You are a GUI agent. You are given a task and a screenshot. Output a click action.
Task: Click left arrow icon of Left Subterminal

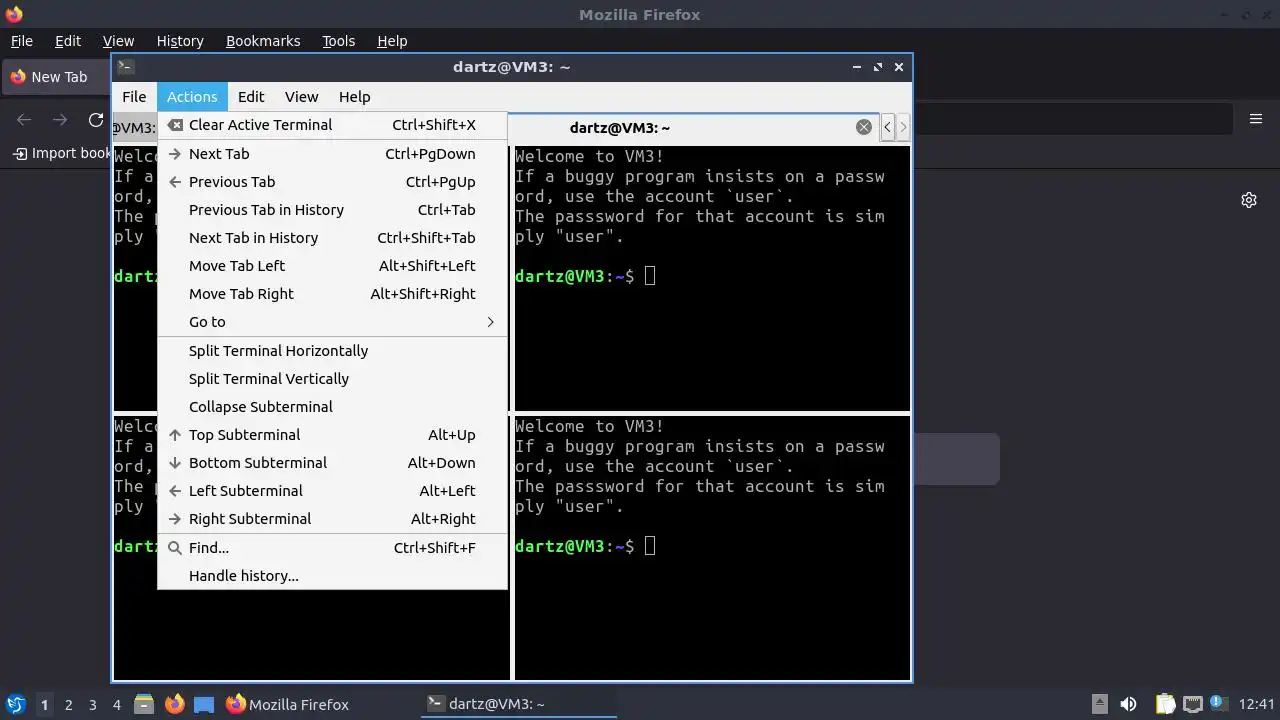175,491
